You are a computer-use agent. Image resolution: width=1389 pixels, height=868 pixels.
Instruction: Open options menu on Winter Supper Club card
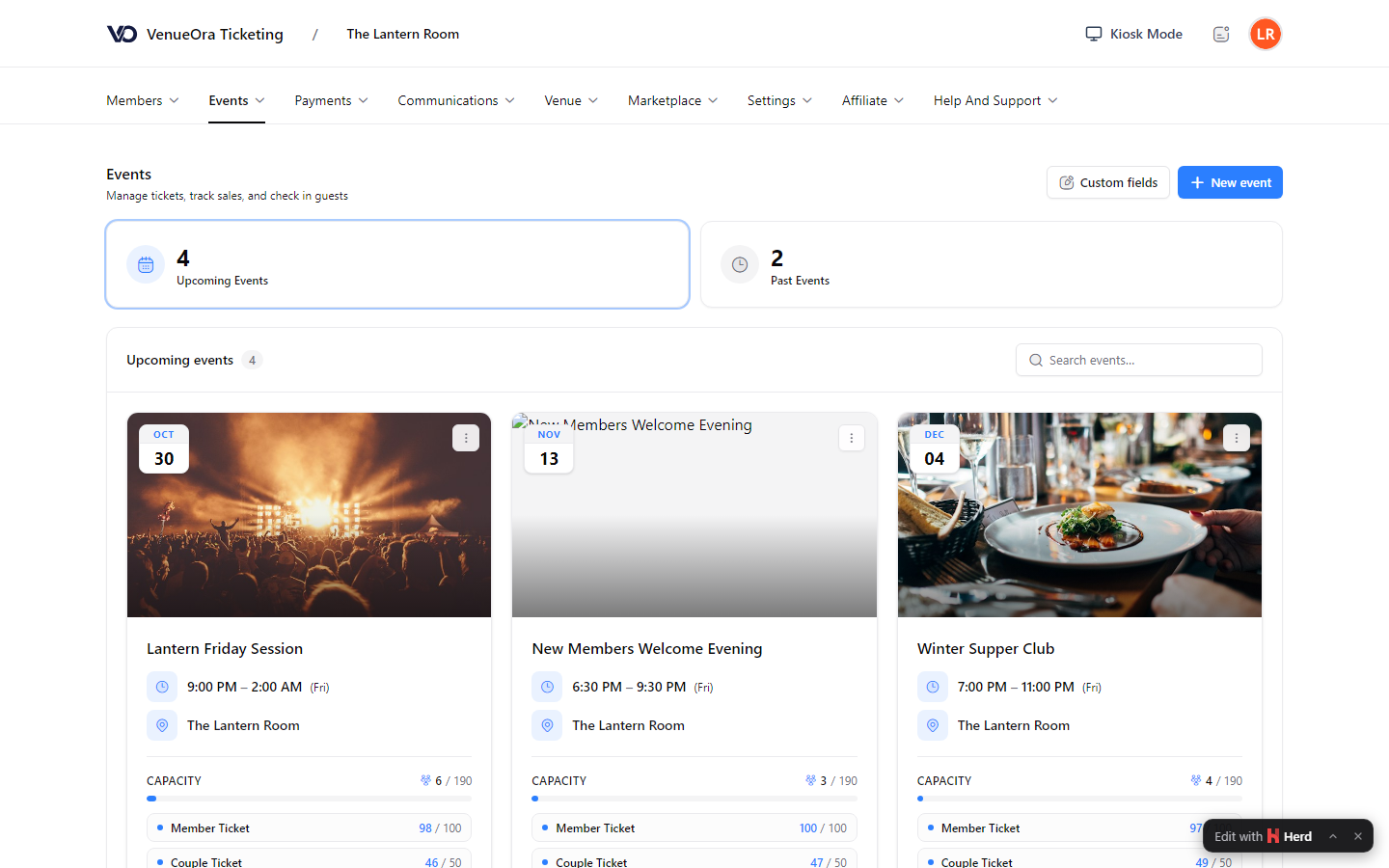pos(1237,438)
